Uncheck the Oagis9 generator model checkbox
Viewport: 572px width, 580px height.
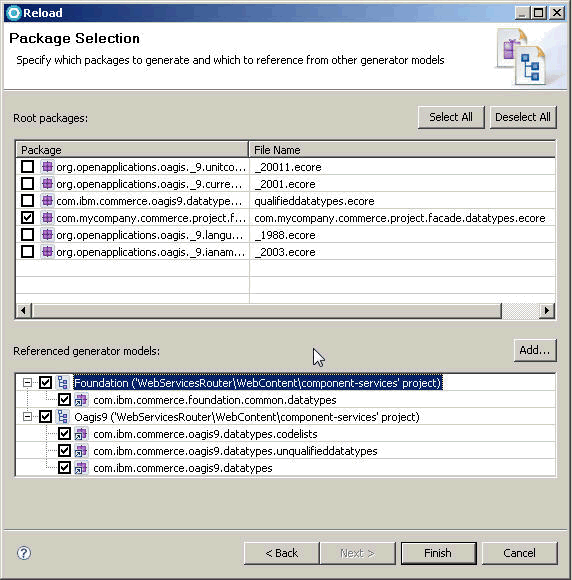point(46,417)
